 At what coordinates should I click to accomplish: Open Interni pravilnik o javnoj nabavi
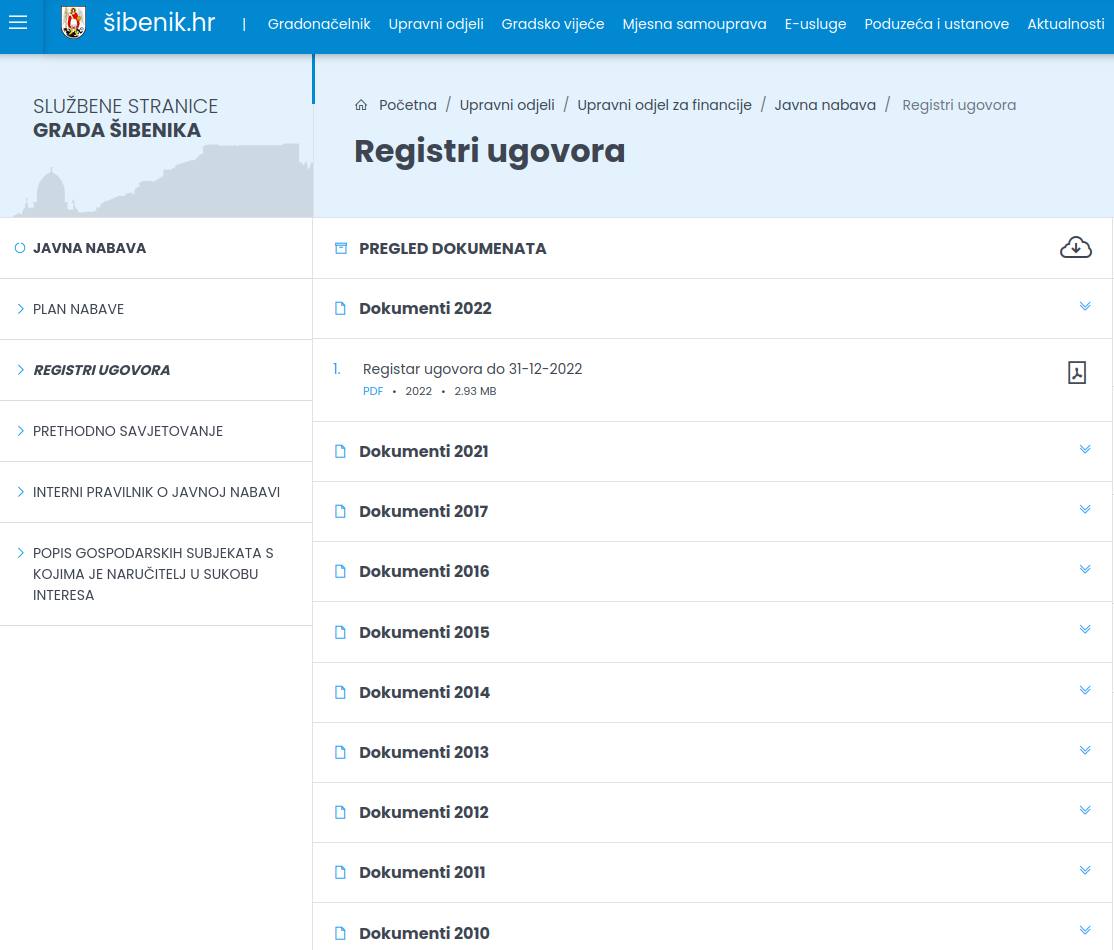pos(156,492)
